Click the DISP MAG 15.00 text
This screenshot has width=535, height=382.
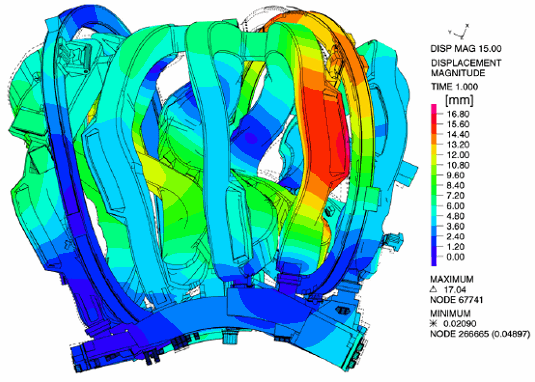tap(466, 49)
